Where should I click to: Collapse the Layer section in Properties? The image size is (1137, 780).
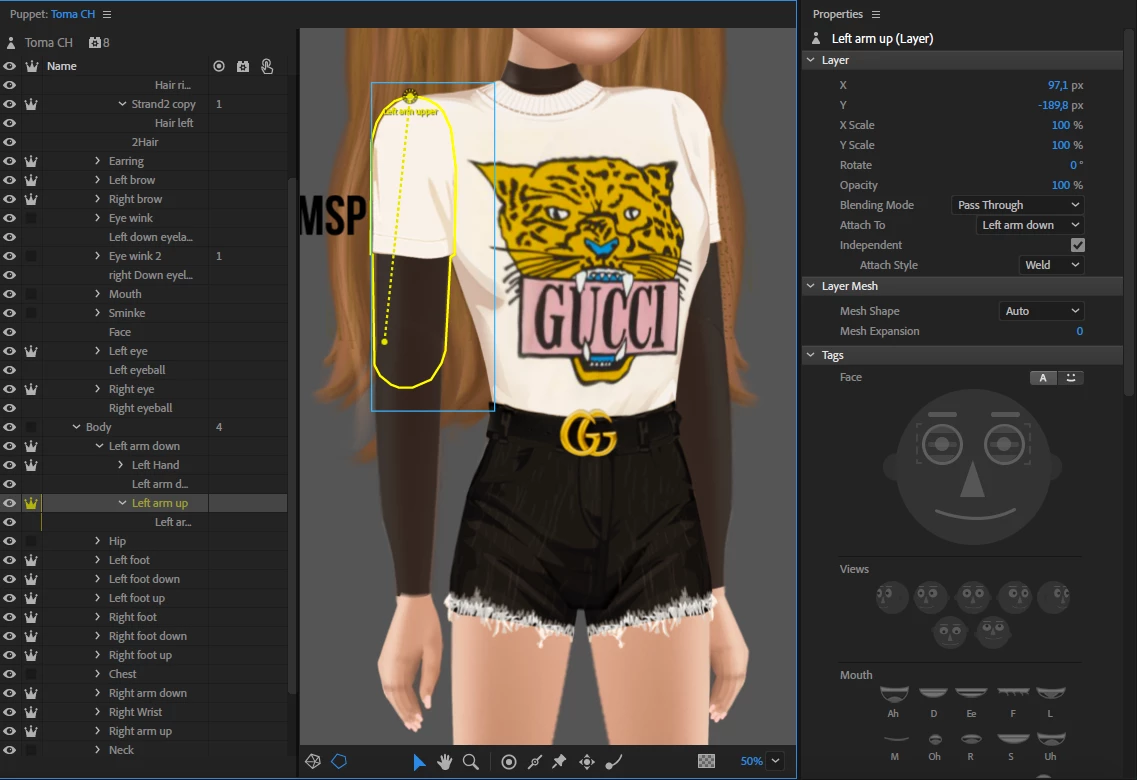click(x=811, y=60)
